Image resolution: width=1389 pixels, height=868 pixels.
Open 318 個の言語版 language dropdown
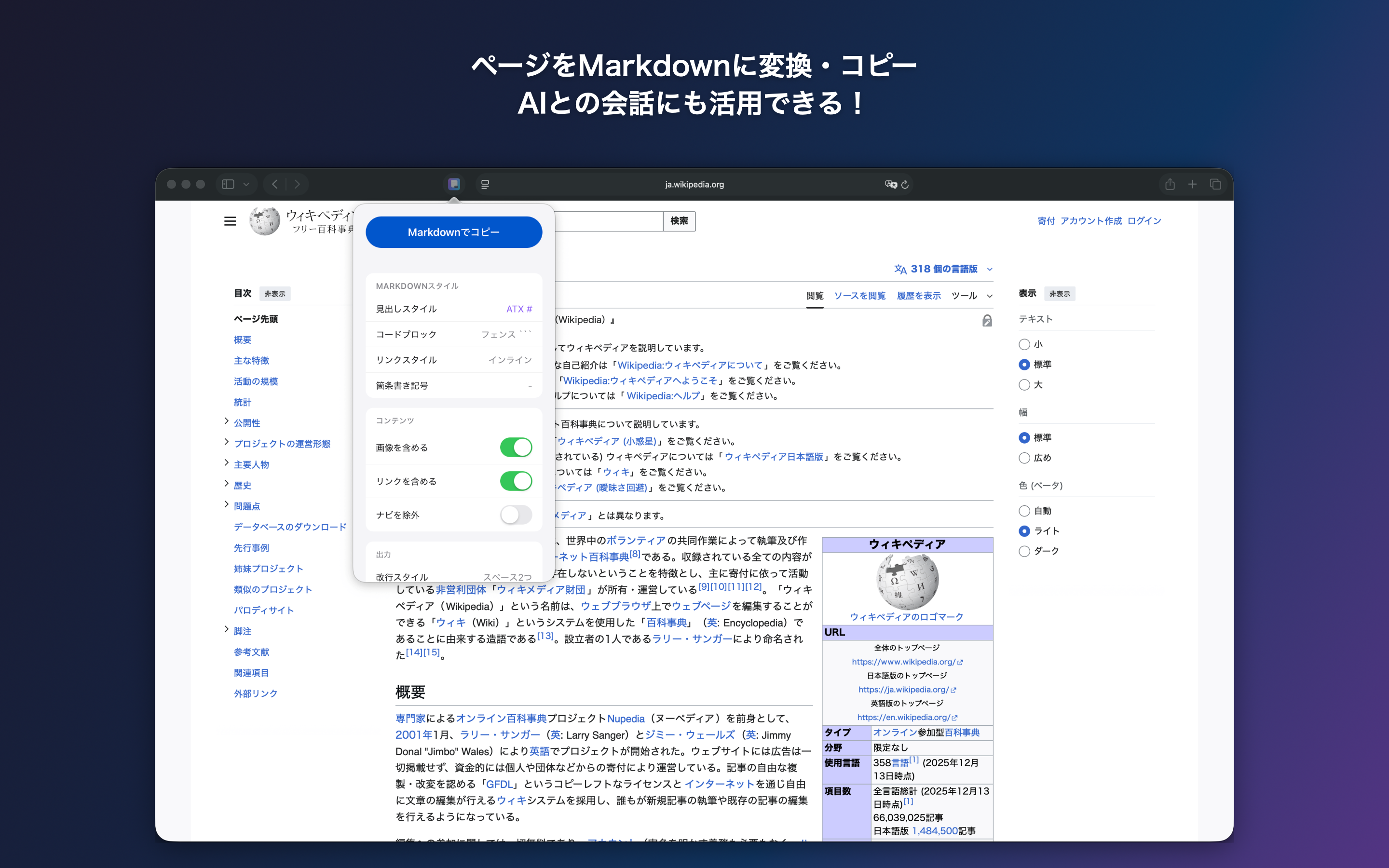click(x=943, y=269)
